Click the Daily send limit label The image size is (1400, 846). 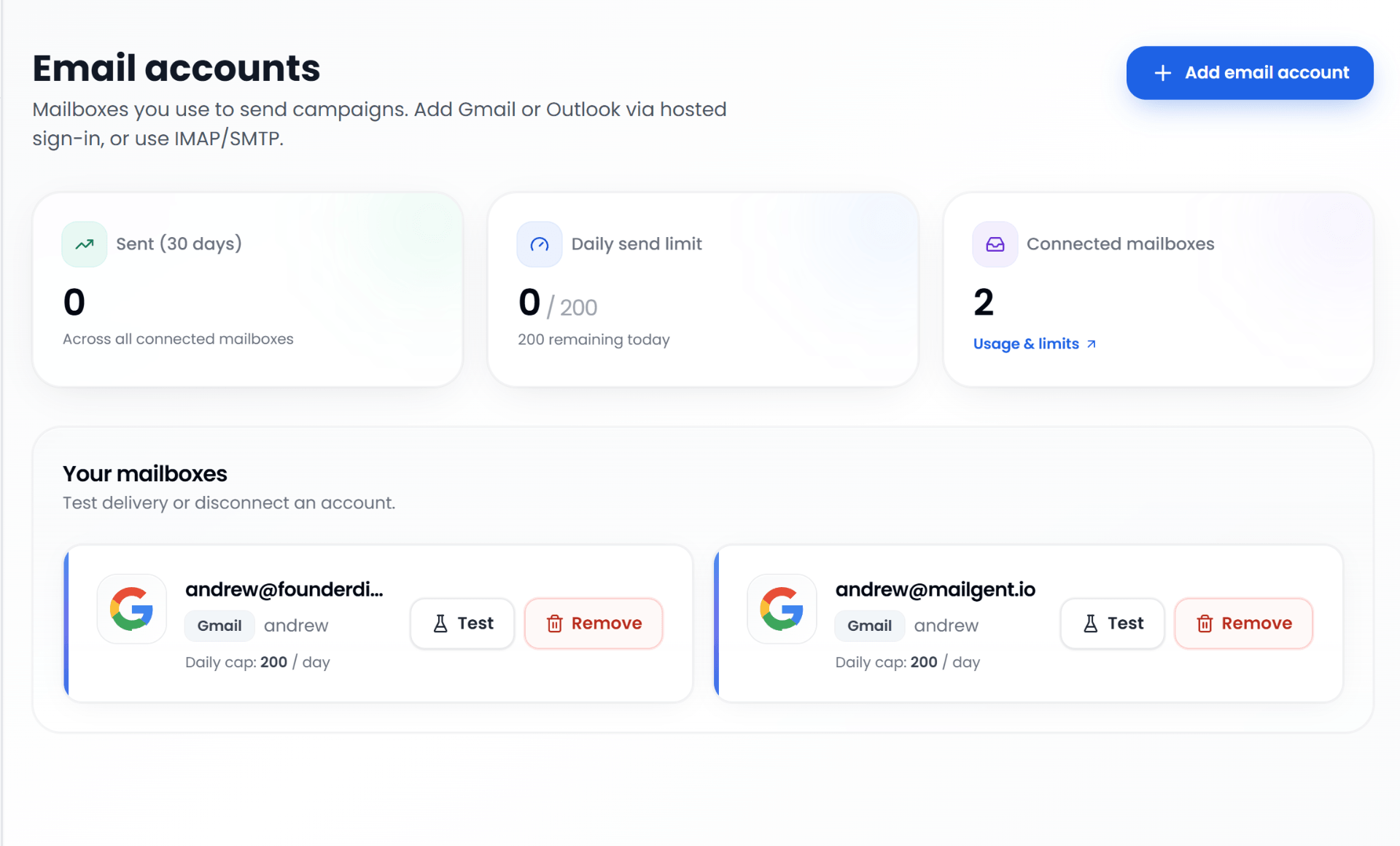(x=637, y=244)
